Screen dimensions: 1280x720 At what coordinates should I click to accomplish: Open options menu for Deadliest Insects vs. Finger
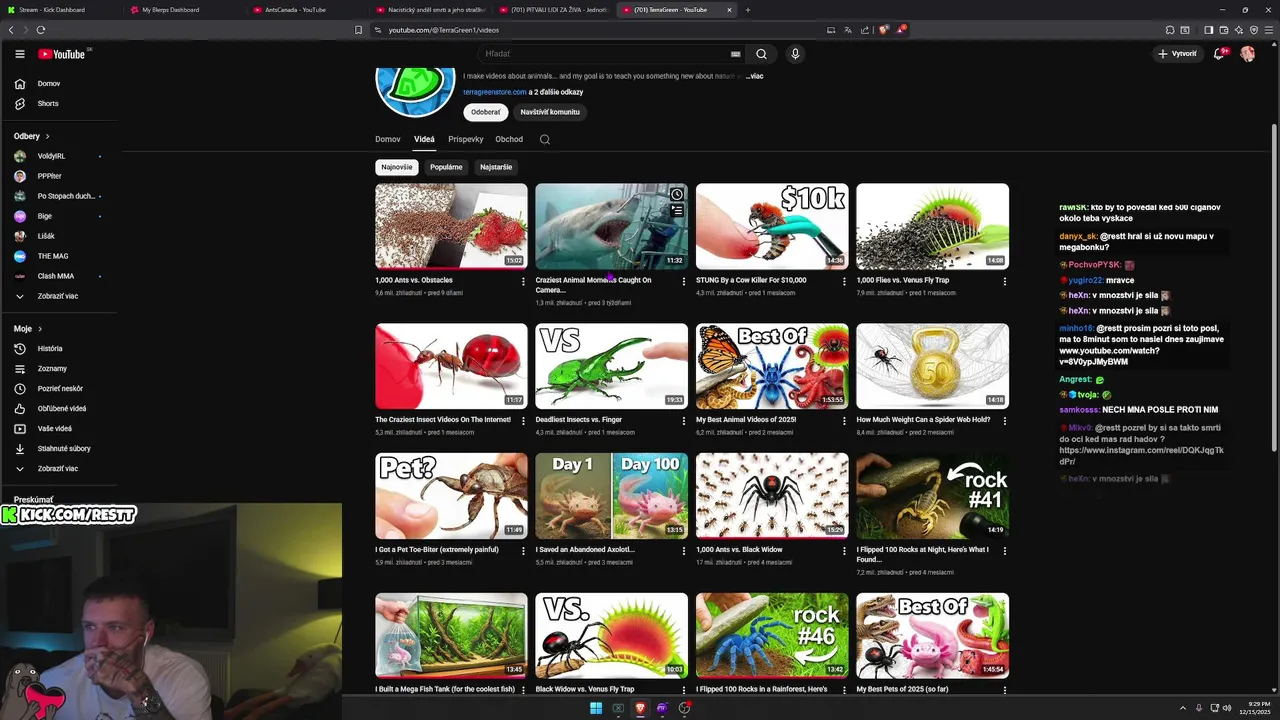coord(684,421)
